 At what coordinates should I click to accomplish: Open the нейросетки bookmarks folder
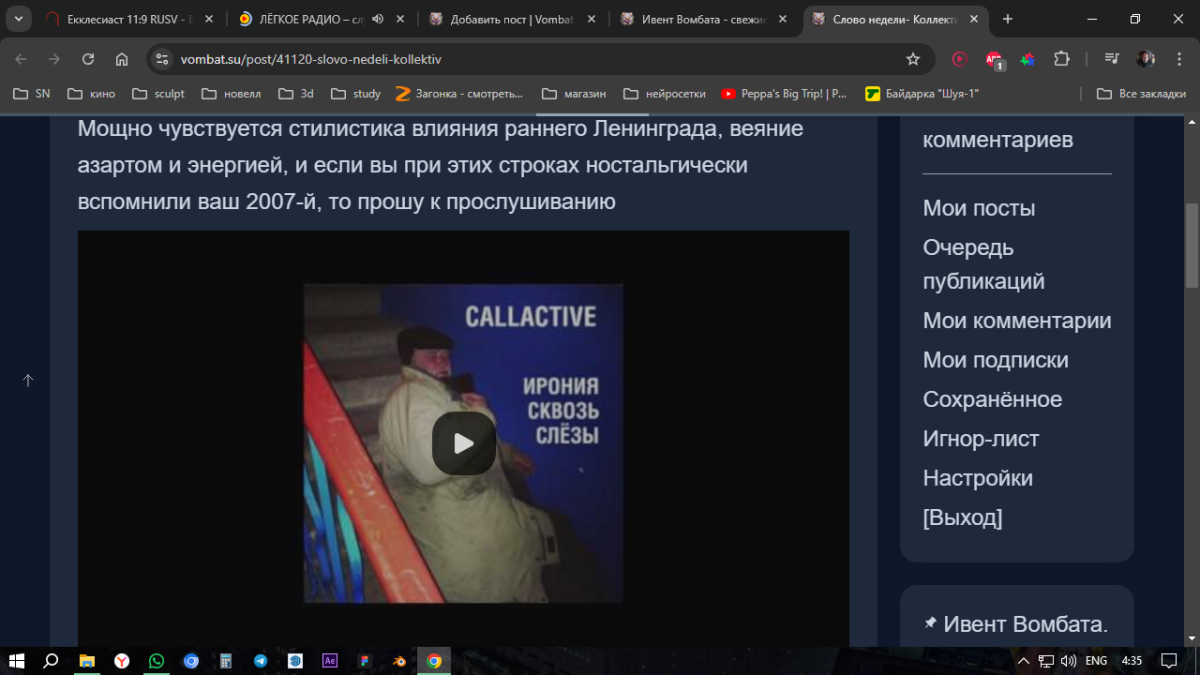pyautogui.click(x=664, y=94)
